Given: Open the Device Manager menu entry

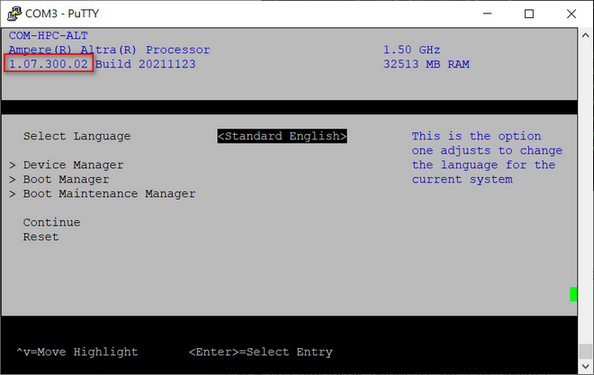Looking at the screenshot, I should tap(73, 165).
